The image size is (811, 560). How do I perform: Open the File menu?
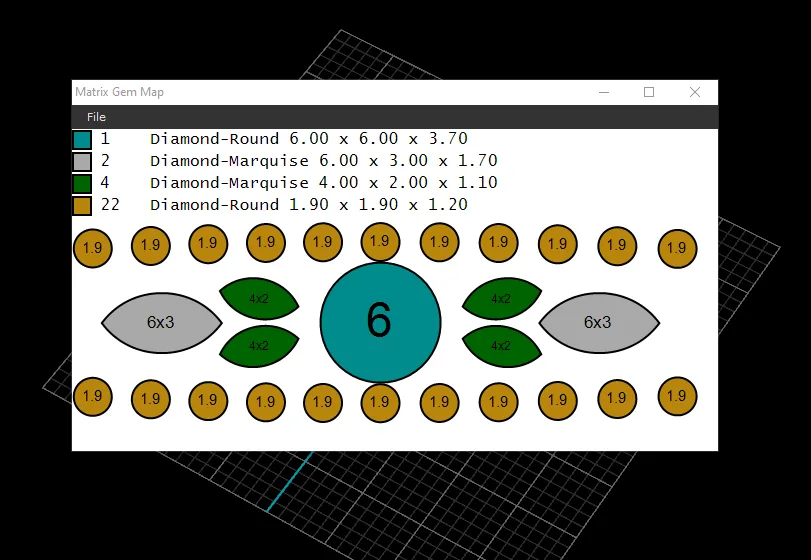click(x=96, y=117)
